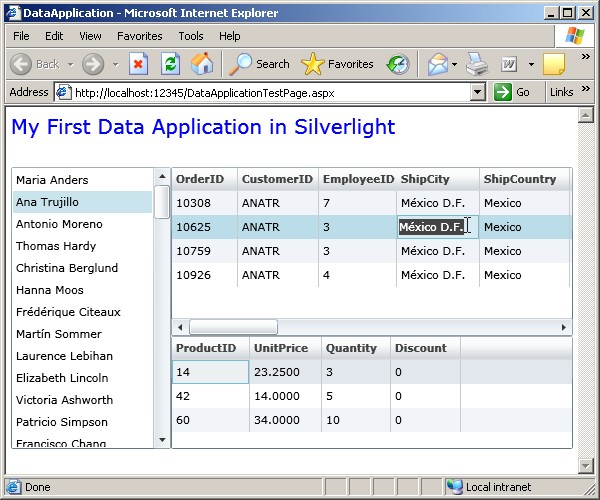Expand the Edit with Word dropdown arrow

pyautogui.click(x=531, y=64)
